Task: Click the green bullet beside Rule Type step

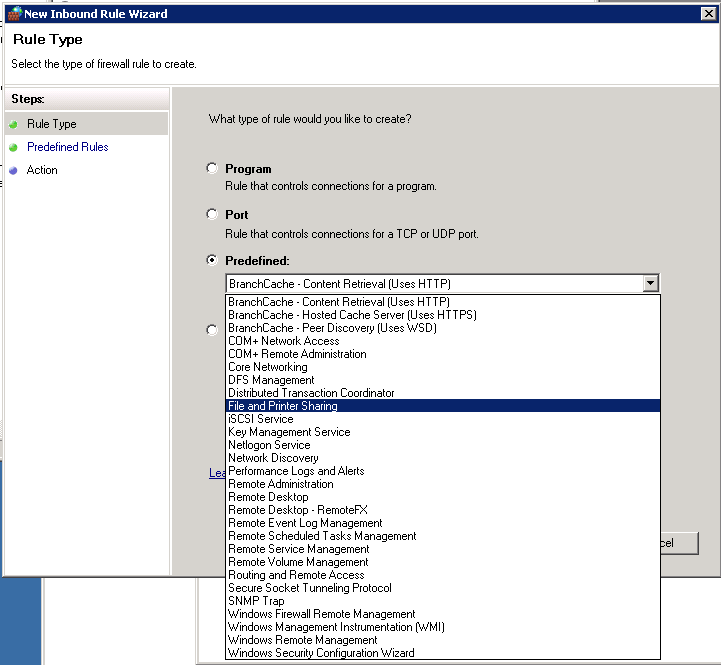Action: (x=13, y=124)
